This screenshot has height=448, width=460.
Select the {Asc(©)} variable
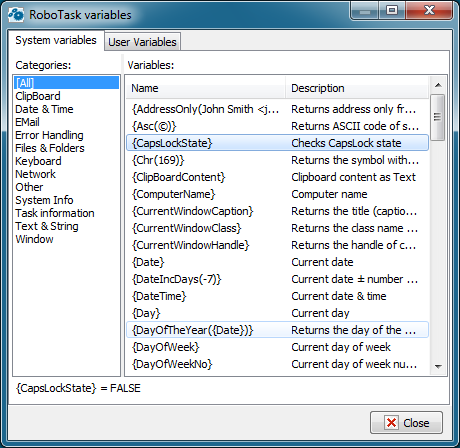pos(277,126)
